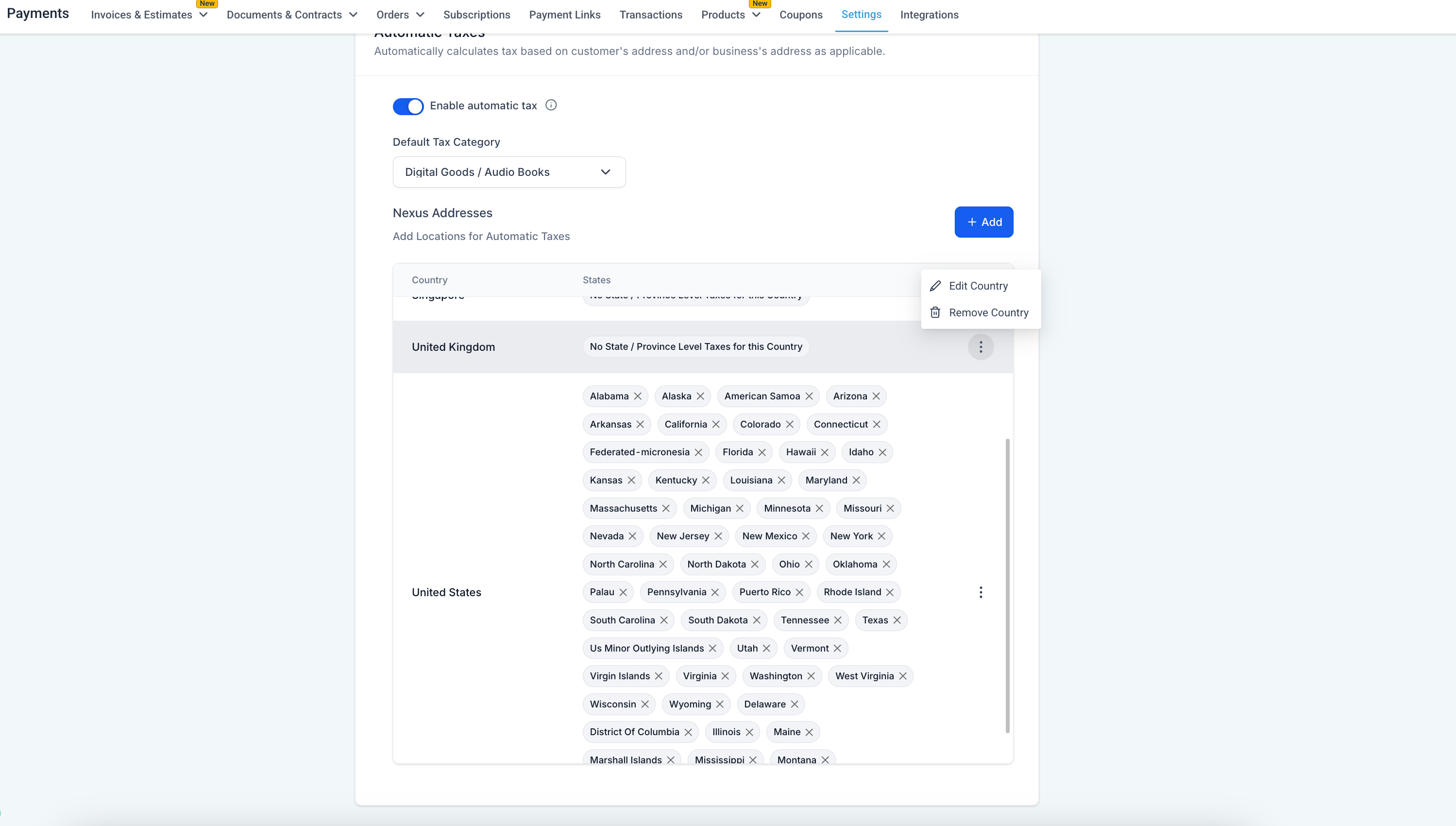Go to the Payment Links page

tap(564, 15)
